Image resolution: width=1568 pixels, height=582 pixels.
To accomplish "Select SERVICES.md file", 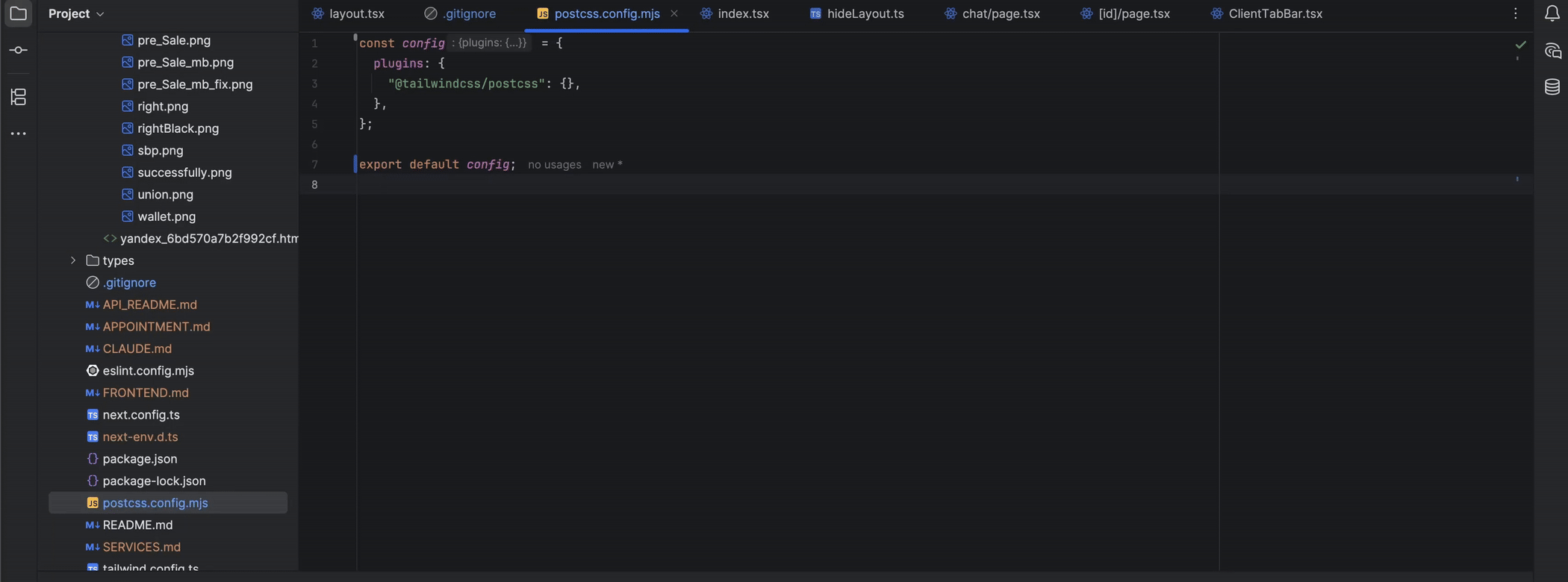I will point(141,547).
